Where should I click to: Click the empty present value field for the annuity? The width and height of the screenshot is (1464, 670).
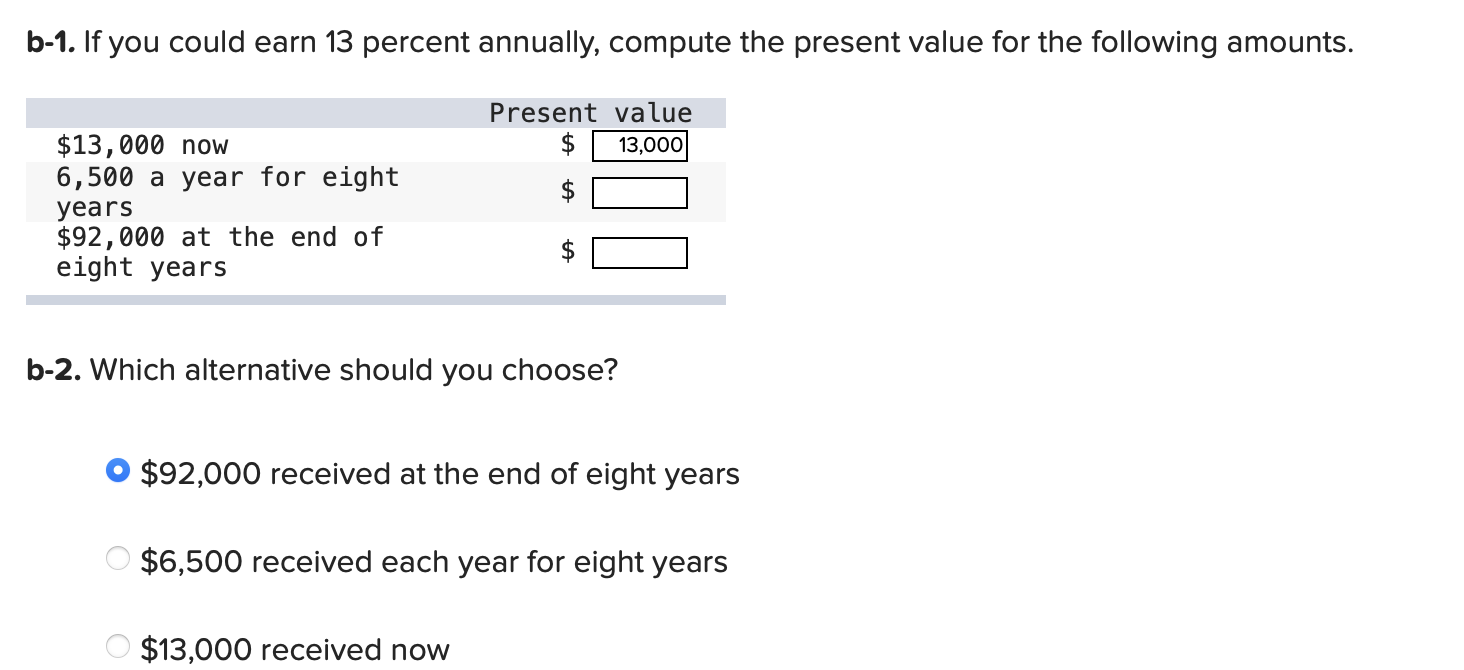[640, 191]
